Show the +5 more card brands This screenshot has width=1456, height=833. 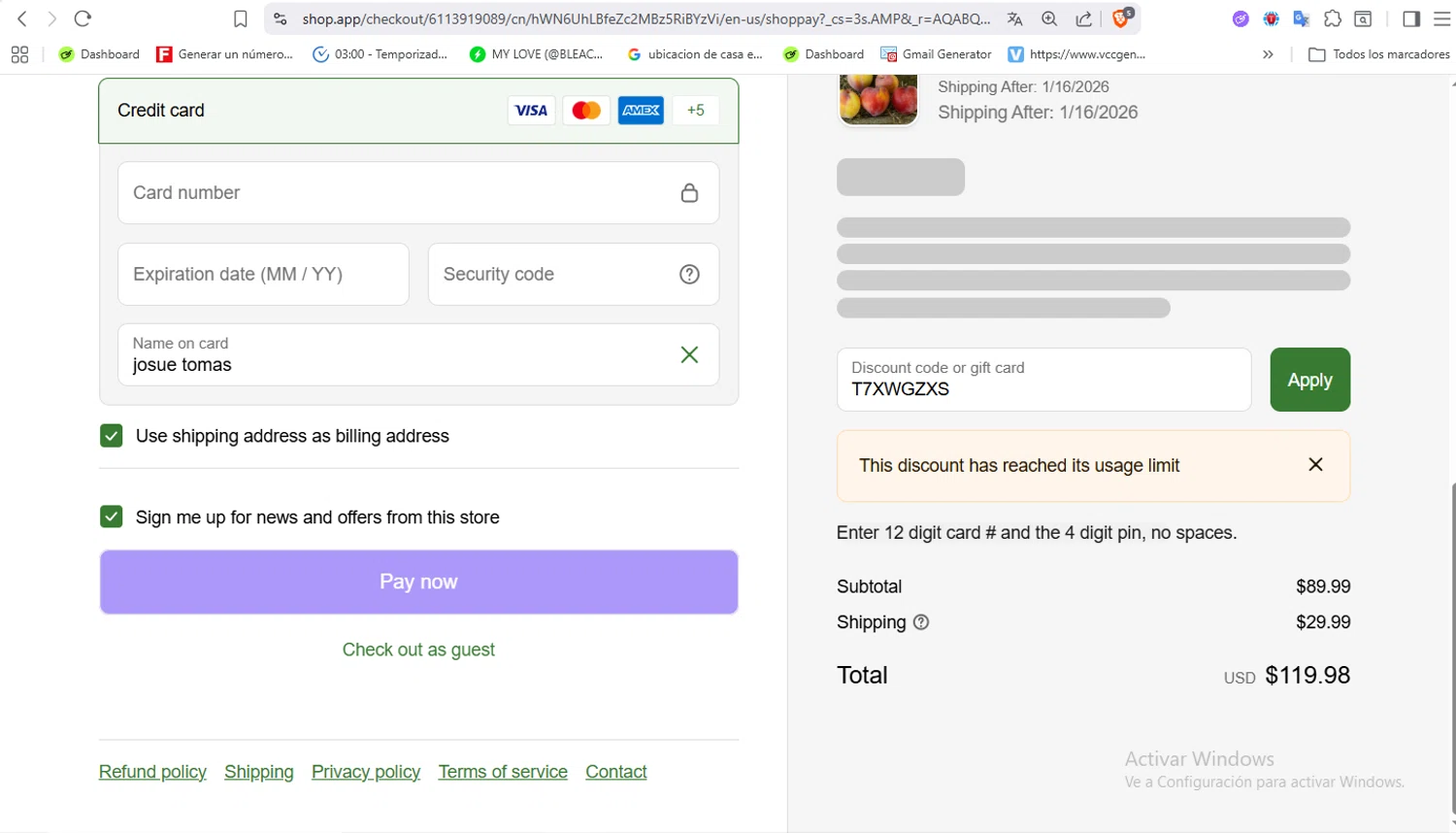(696, 111)
